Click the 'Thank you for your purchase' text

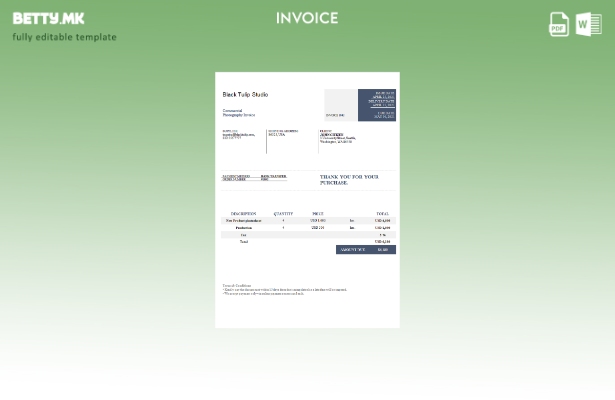[349, 180]
